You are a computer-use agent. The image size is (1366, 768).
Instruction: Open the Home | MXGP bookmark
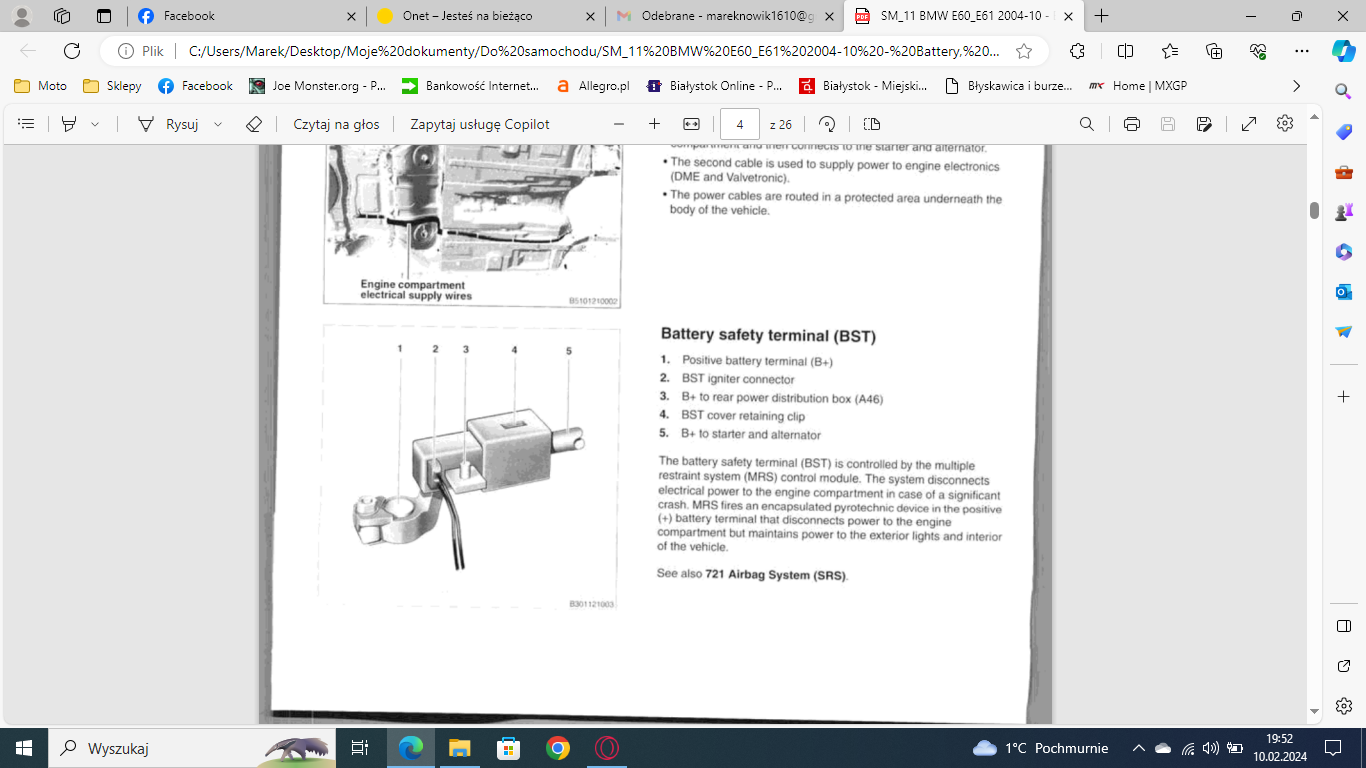click(x=1138, y=86)
